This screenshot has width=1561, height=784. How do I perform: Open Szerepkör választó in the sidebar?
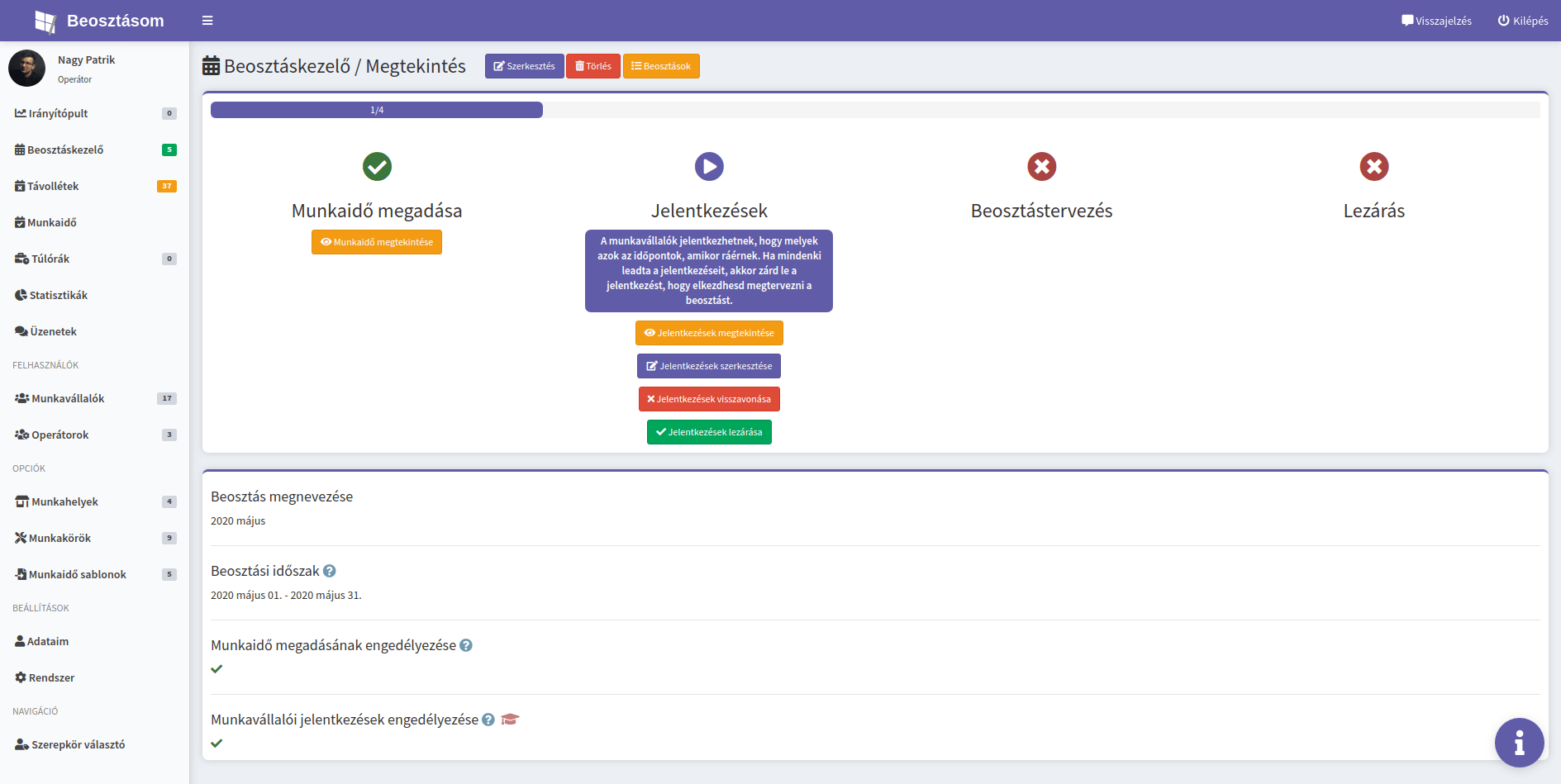click(78, 744)
